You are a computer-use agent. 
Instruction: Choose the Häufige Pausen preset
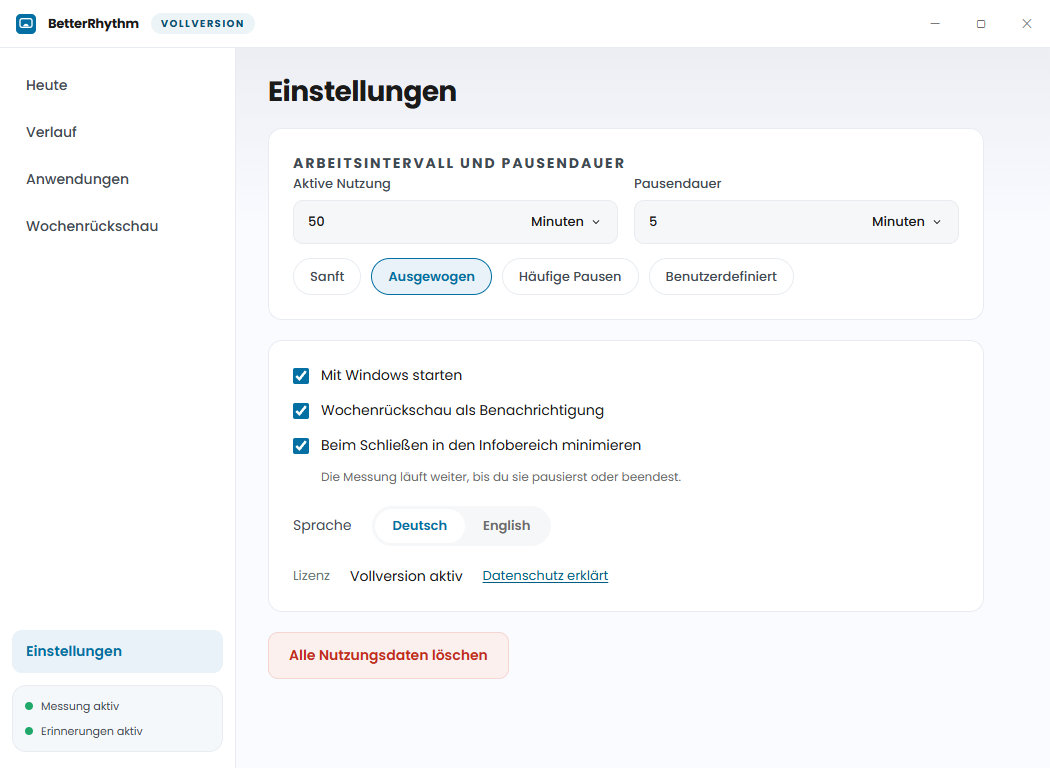(570, 277)
